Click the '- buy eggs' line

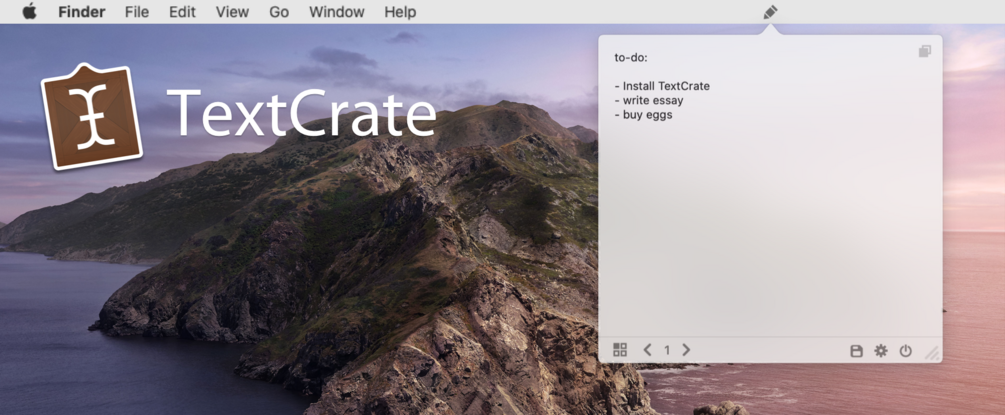pos(643,115)
